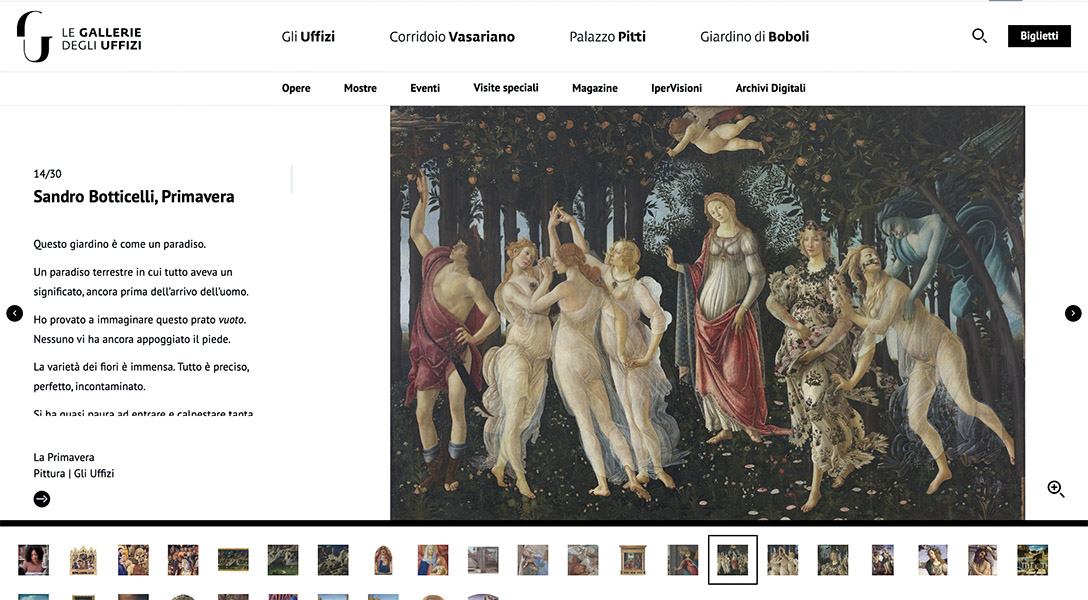Viewport: 1088px width, 600px height.
Task: Open artwork details via black arrow circle
Action: point(42,499)
